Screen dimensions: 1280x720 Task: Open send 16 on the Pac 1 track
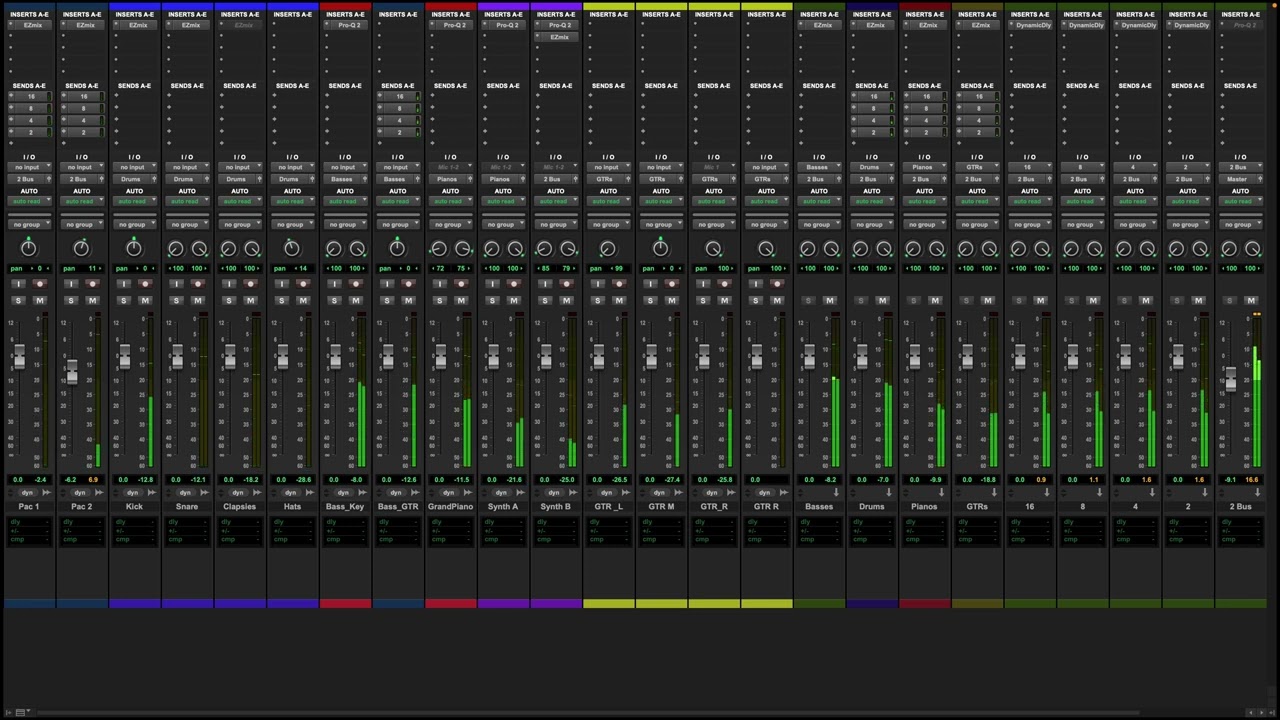click(29, 96)
